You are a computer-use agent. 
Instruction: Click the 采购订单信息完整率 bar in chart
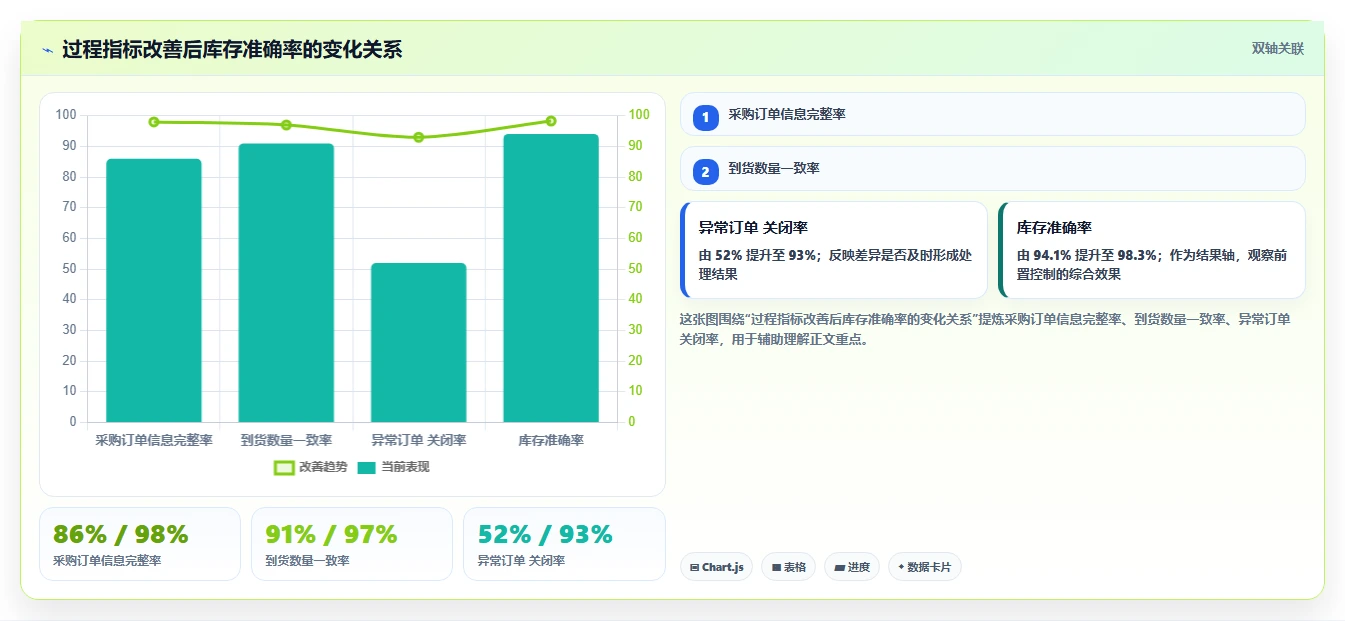tap(154, 290)
